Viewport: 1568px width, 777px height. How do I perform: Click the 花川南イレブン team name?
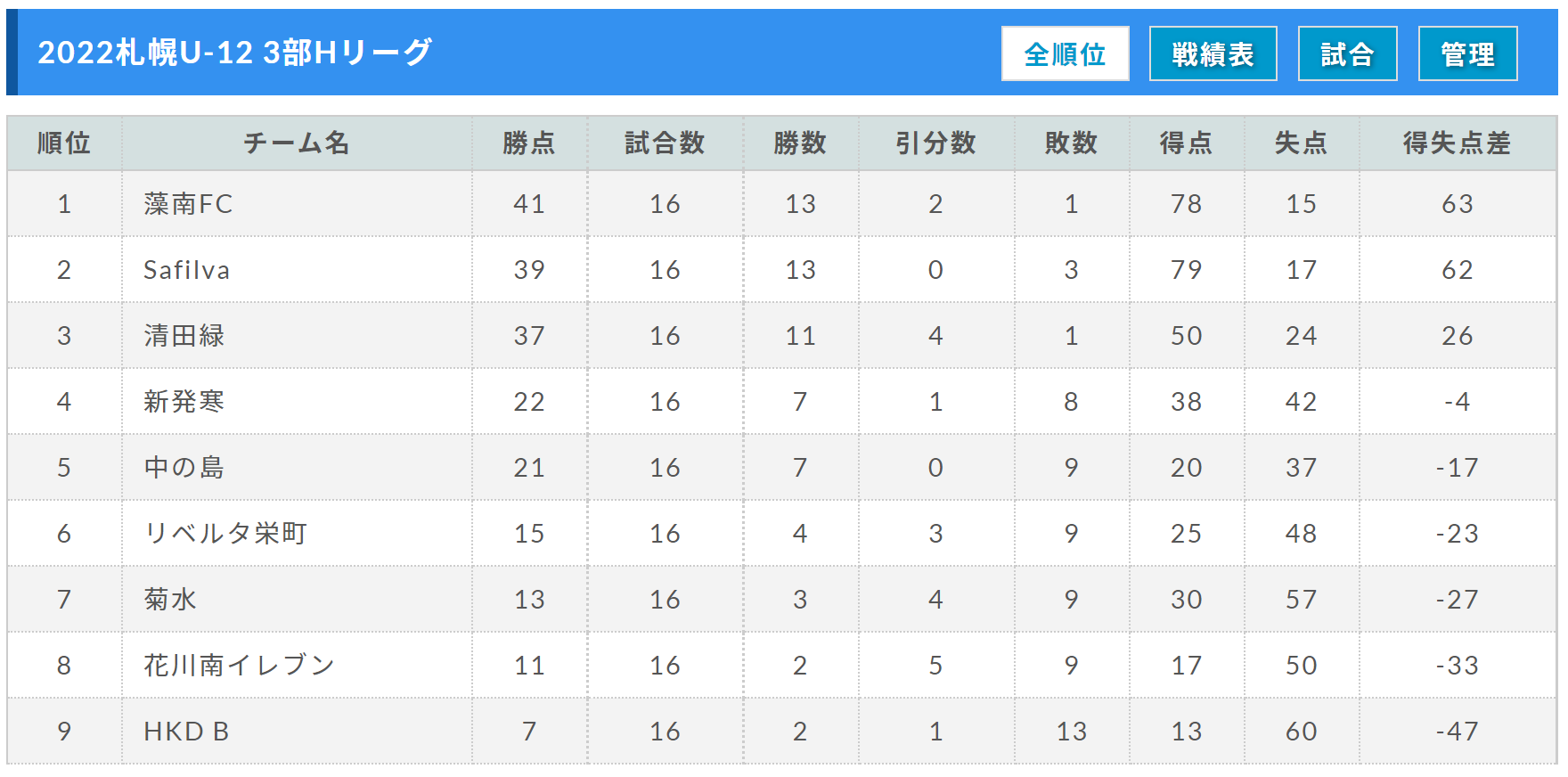point(239,666)
